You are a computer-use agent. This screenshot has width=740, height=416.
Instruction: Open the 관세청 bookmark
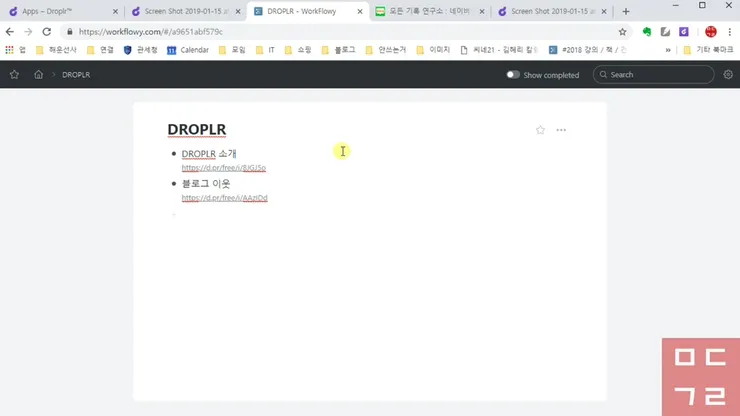(140, 50)
